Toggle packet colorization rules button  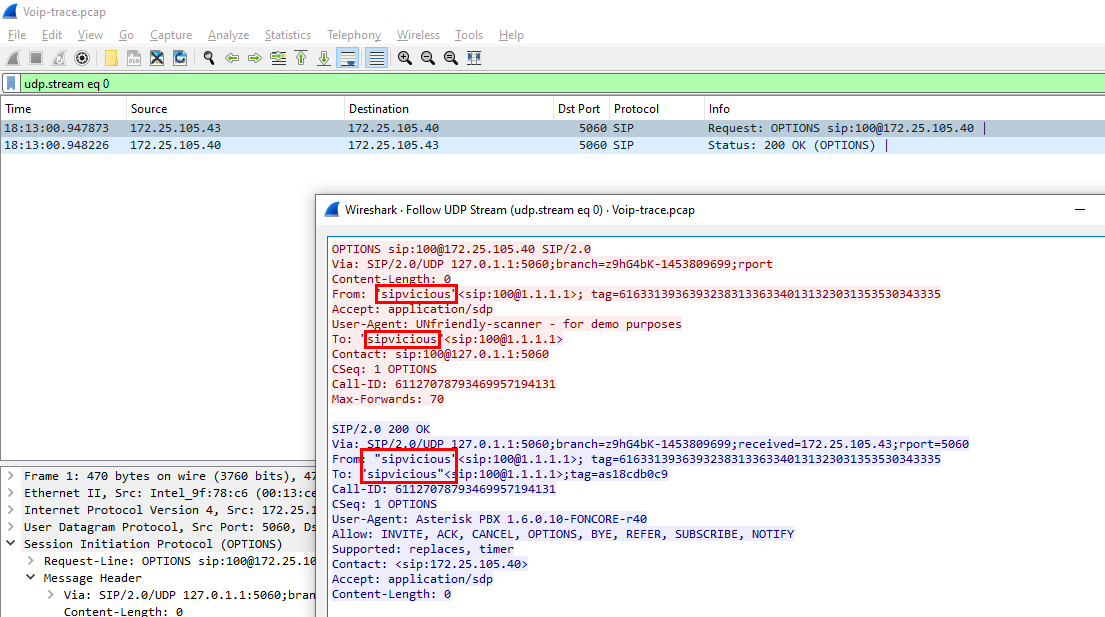tap(376, 58)
